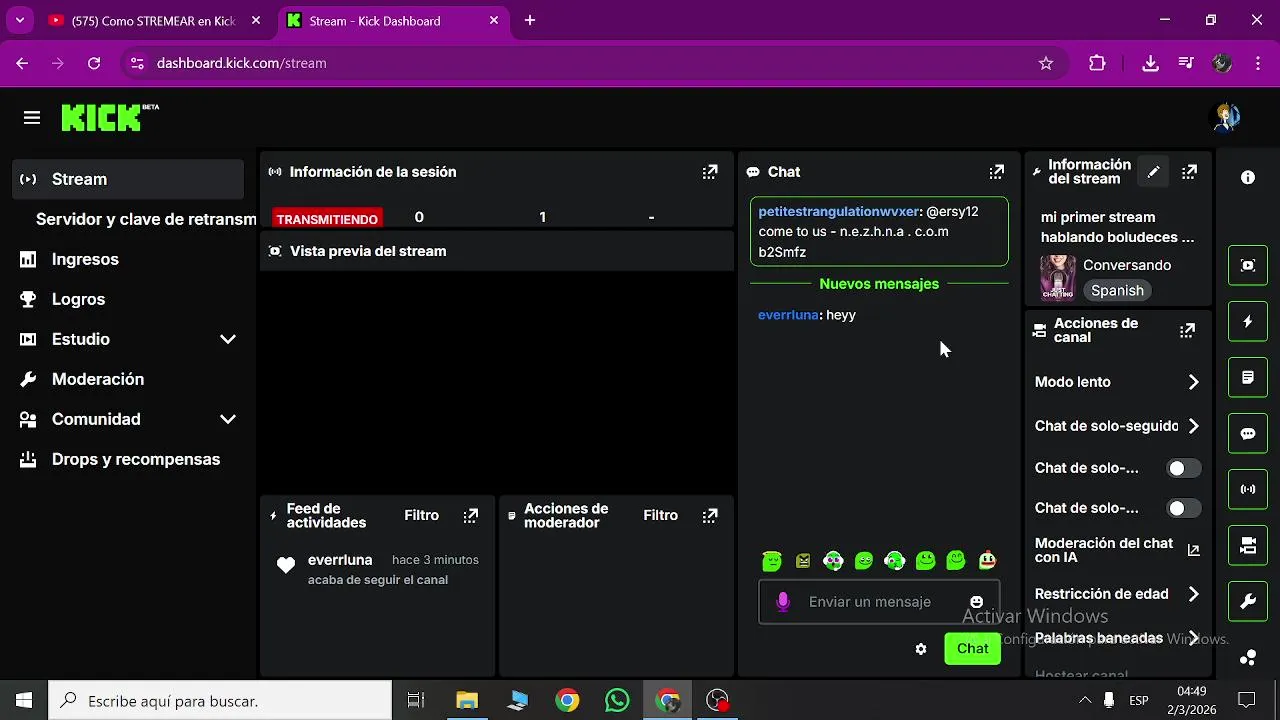The image size is (1280, 720).
Task: Bookmark this page with the star icon
Action: (x=1046, y=63)
